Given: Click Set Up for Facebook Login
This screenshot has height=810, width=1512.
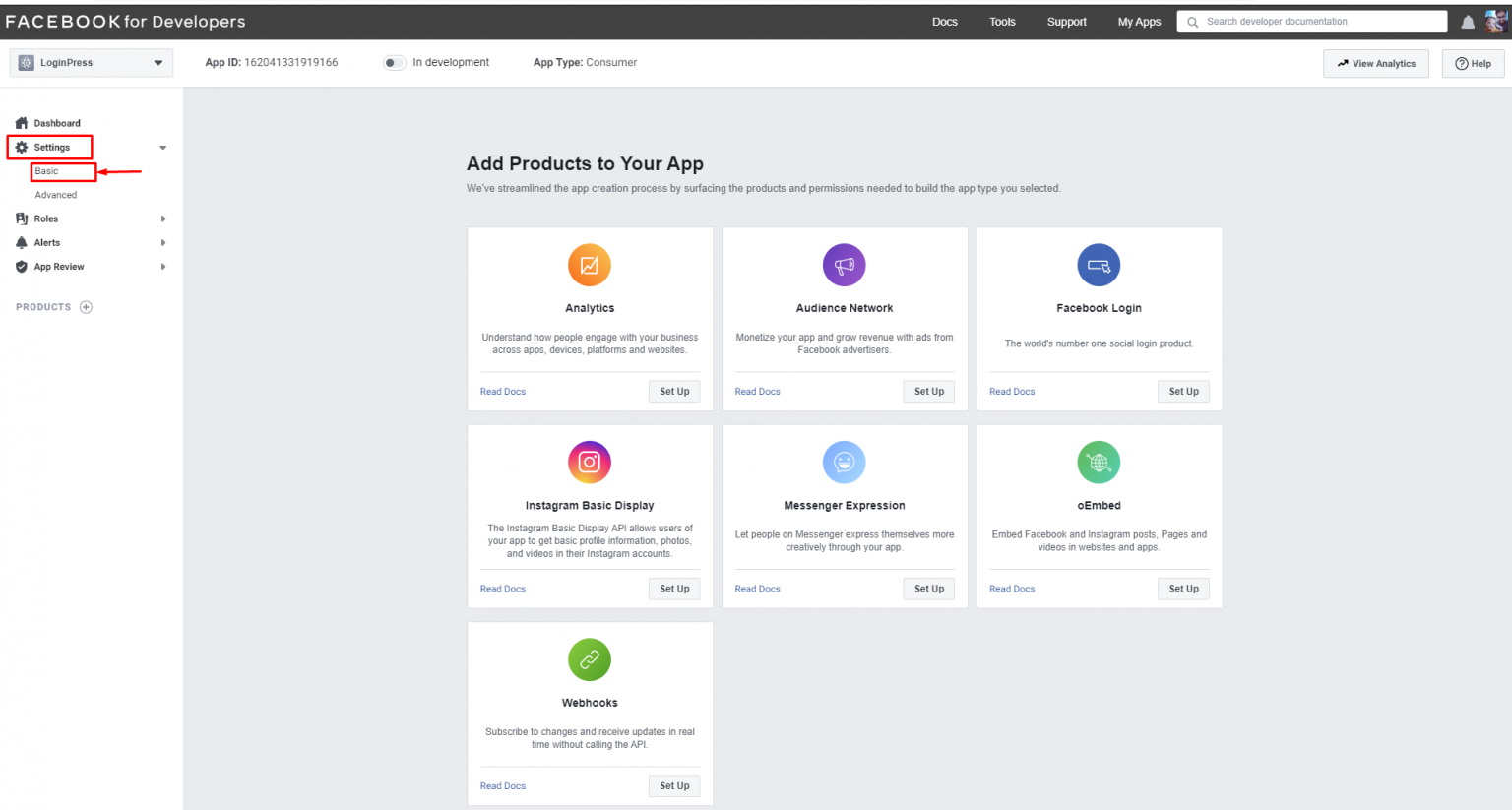Looking at the screenshot, I should click(x=1183, y=391).
